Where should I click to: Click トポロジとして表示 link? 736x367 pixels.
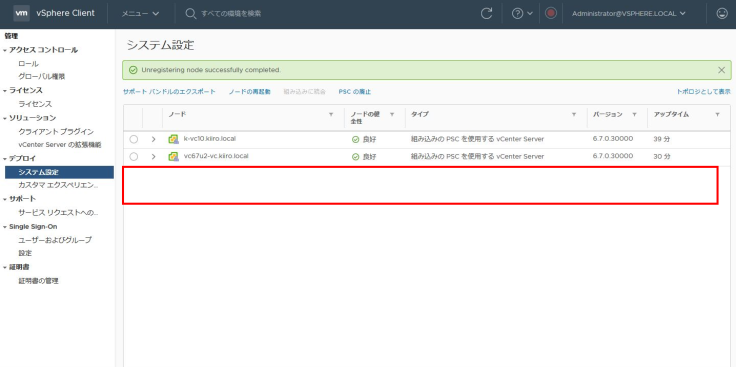pyautogui.click(x=704, y=92)
